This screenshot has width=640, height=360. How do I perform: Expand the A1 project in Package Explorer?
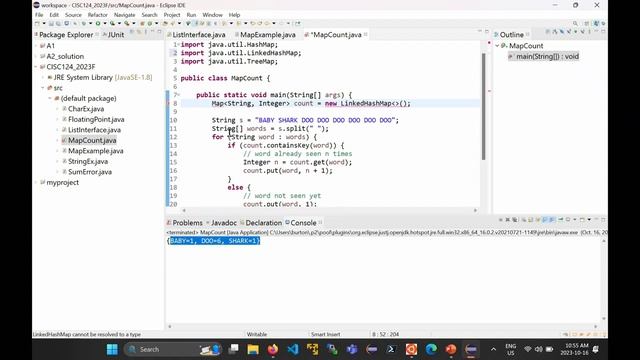pyautogui.click(x=36, y=46)
